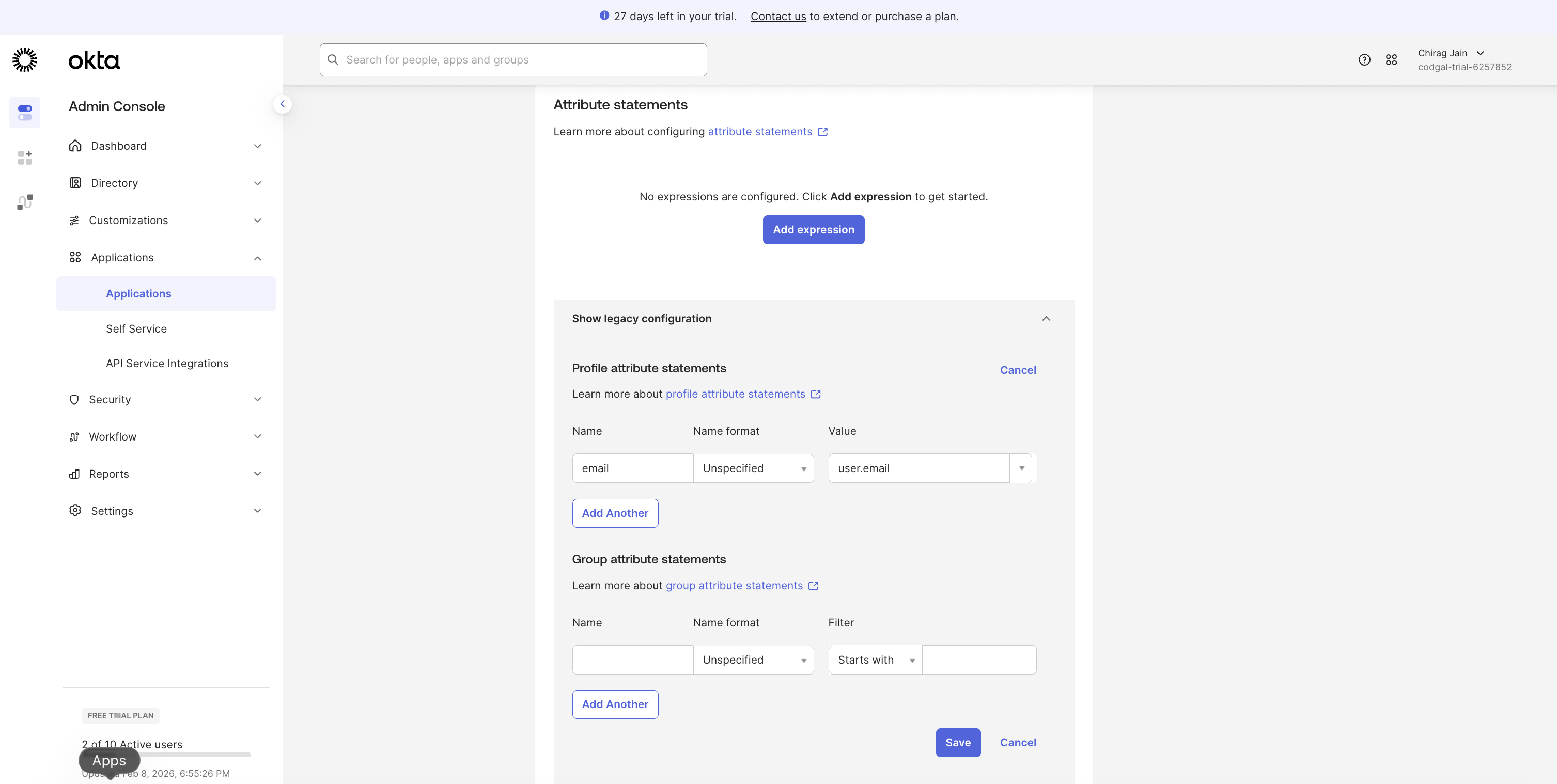Collapse sidebar with the chevron arrow button
This screenshot has width=1557, height=784.
282,104
